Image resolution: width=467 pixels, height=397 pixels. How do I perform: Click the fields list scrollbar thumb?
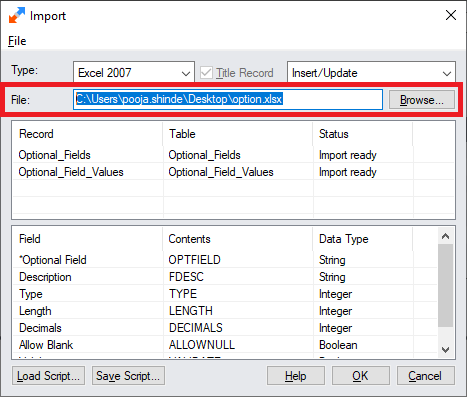coord(445,285)
